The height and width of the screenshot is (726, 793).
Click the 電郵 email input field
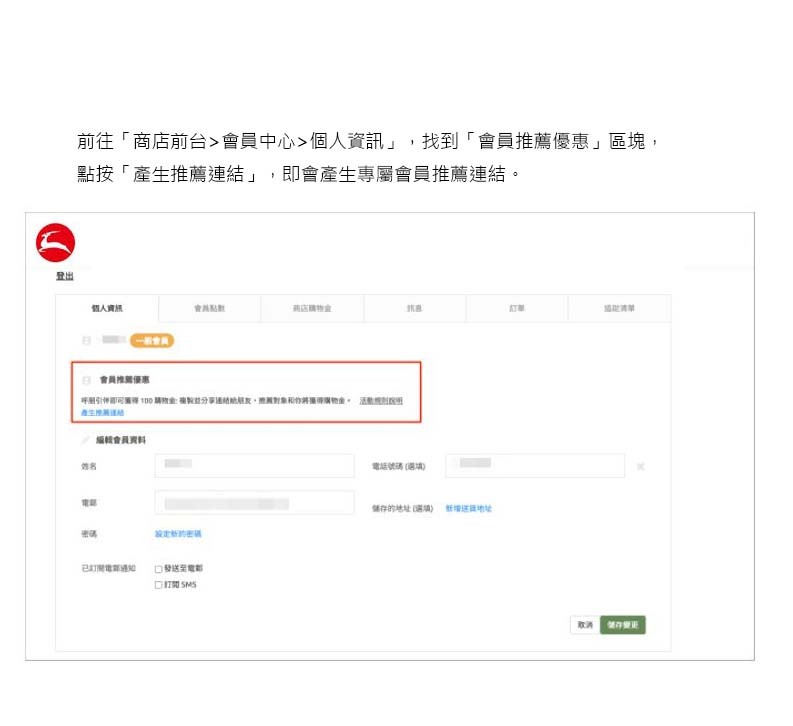tap(255, 503)
